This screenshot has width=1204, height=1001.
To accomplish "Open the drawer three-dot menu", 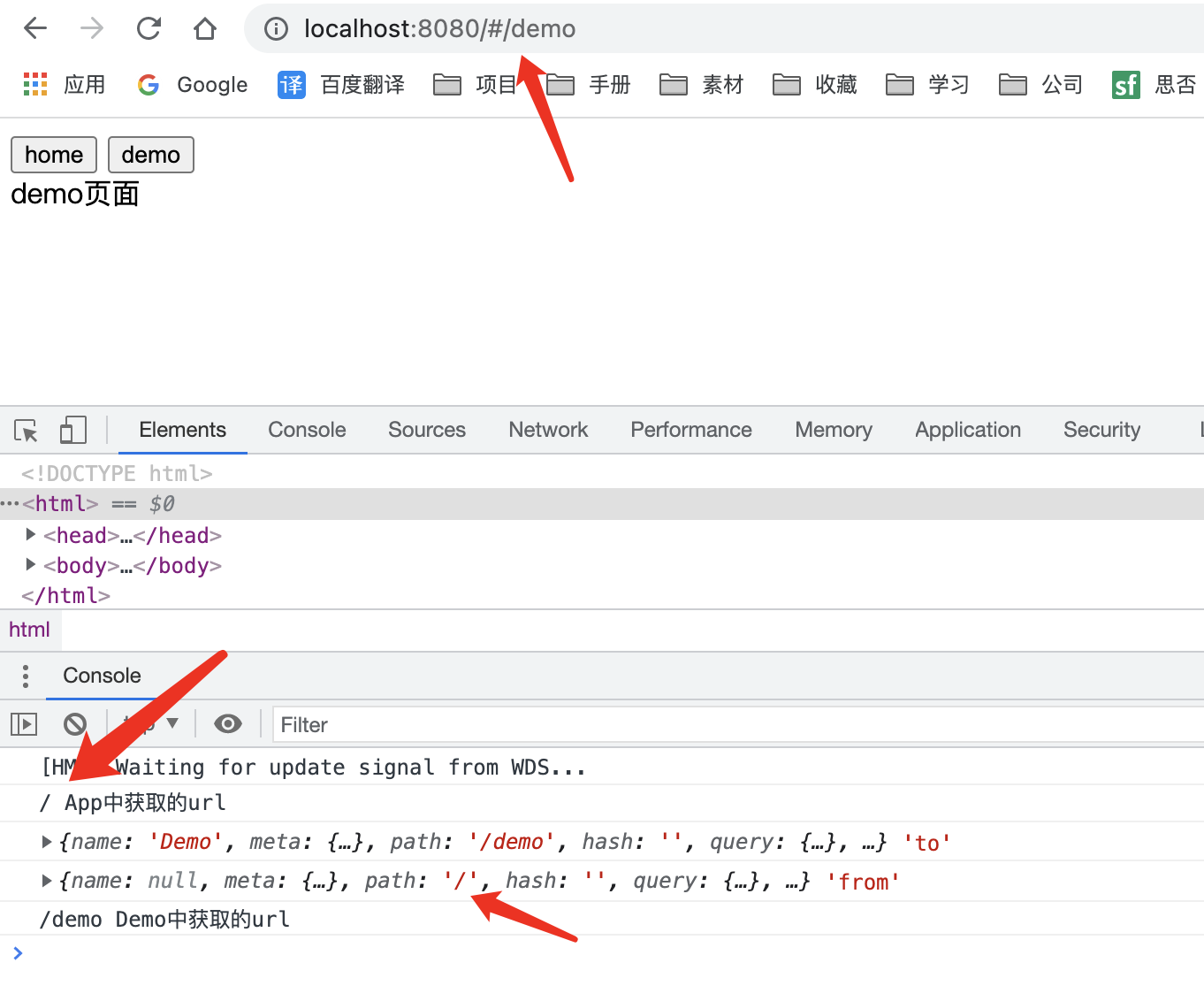I will point(25,676).
